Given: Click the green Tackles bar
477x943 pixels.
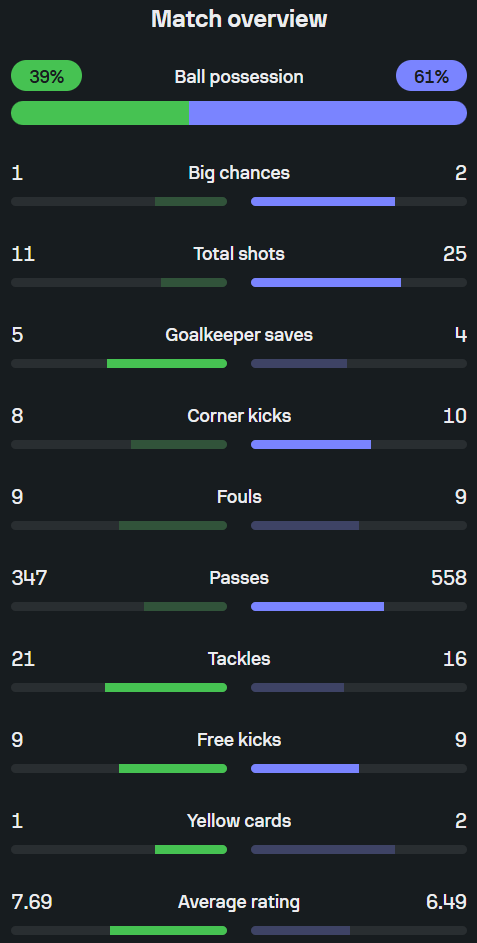Looking at the screenshot, I should (x=166, y=687).
